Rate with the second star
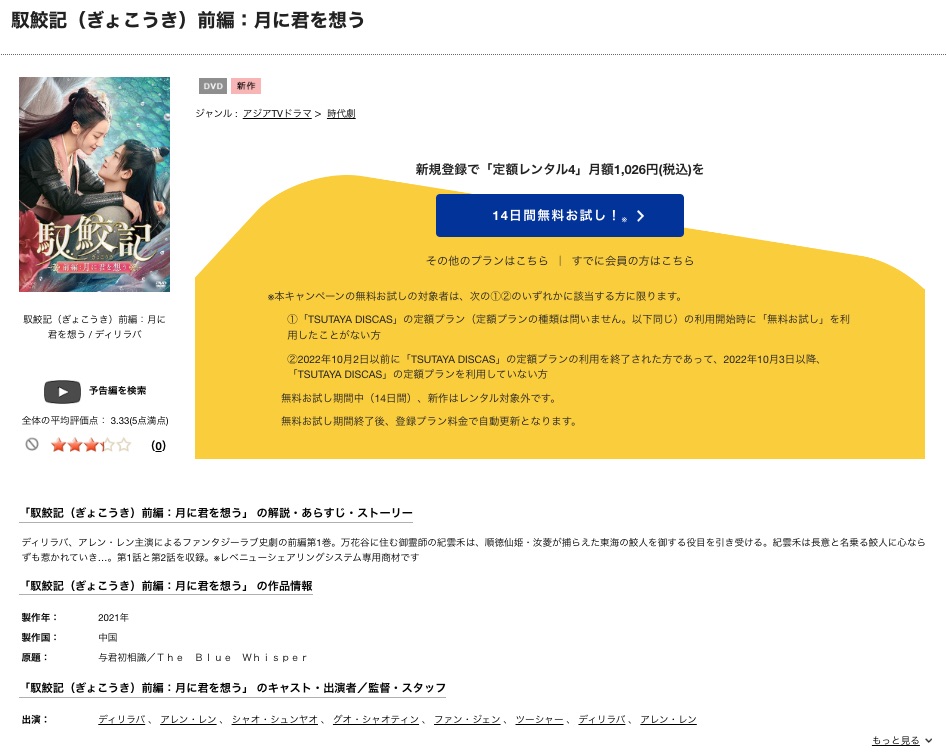The width and height of the screenshot is (946, 755). (x=75, y=445)
